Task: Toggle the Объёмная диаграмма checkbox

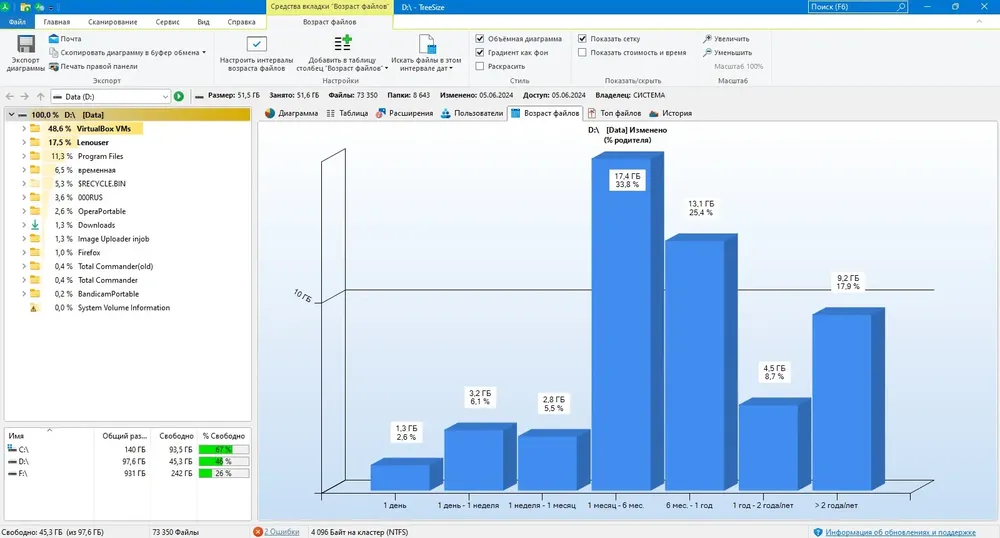Action: point(480,39)
